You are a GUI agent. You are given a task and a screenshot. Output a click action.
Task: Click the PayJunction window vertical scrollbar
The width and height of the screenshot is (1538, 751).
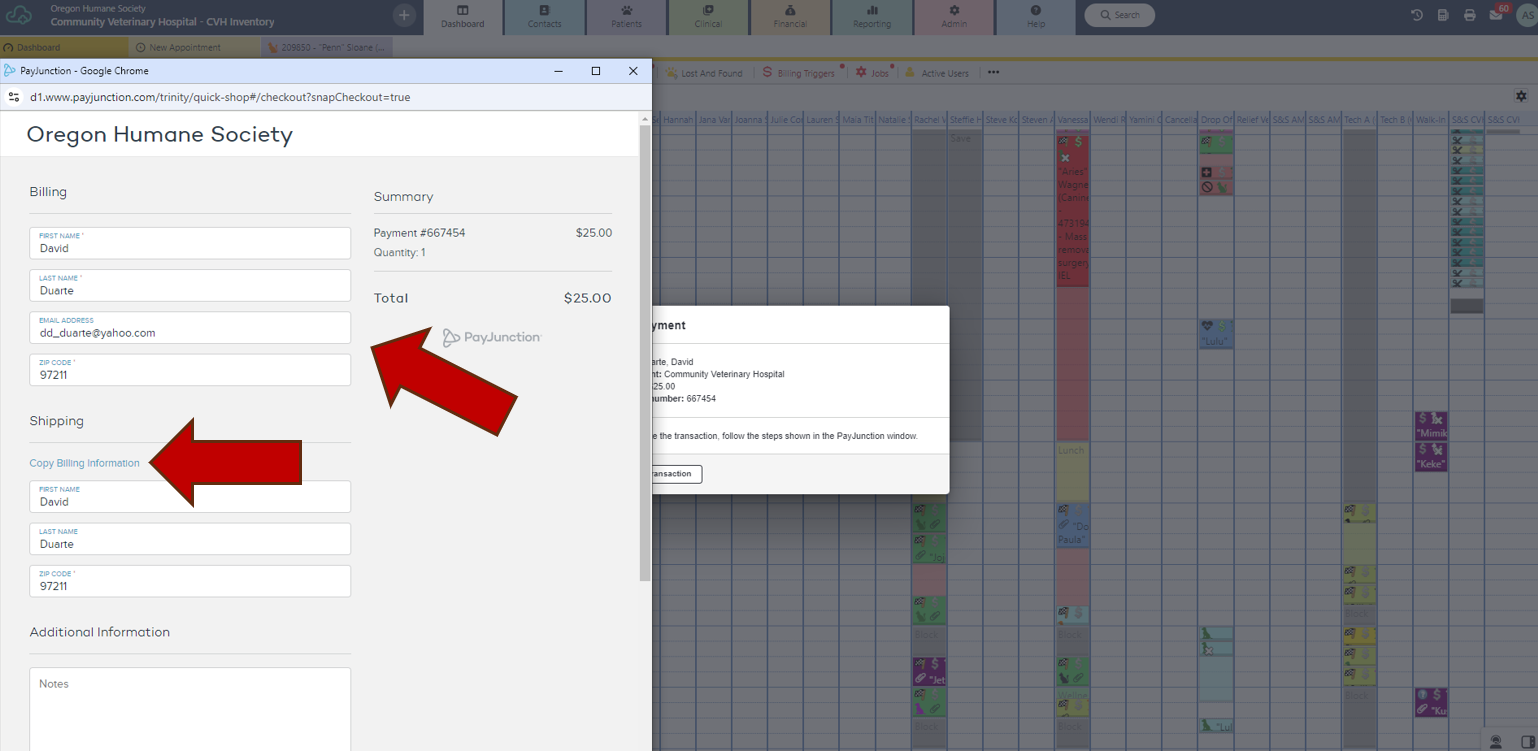(x=645, y=352)
